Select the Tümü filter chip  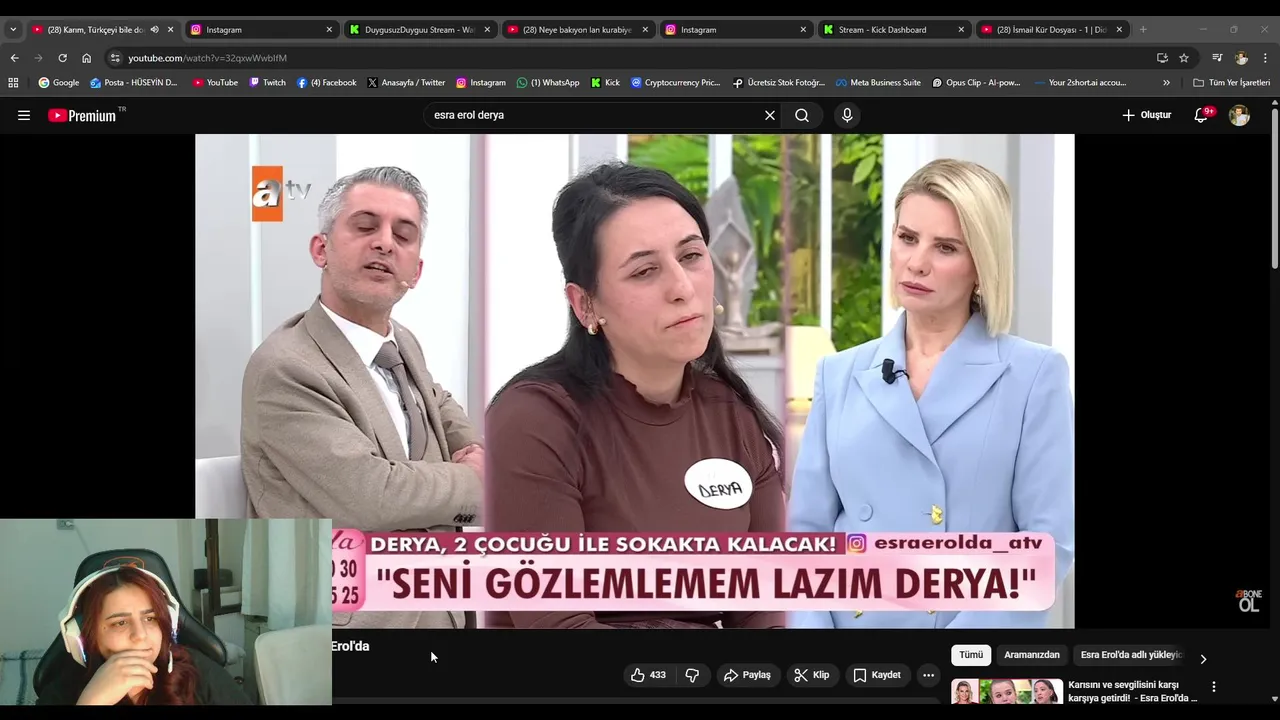pos(971,655)
